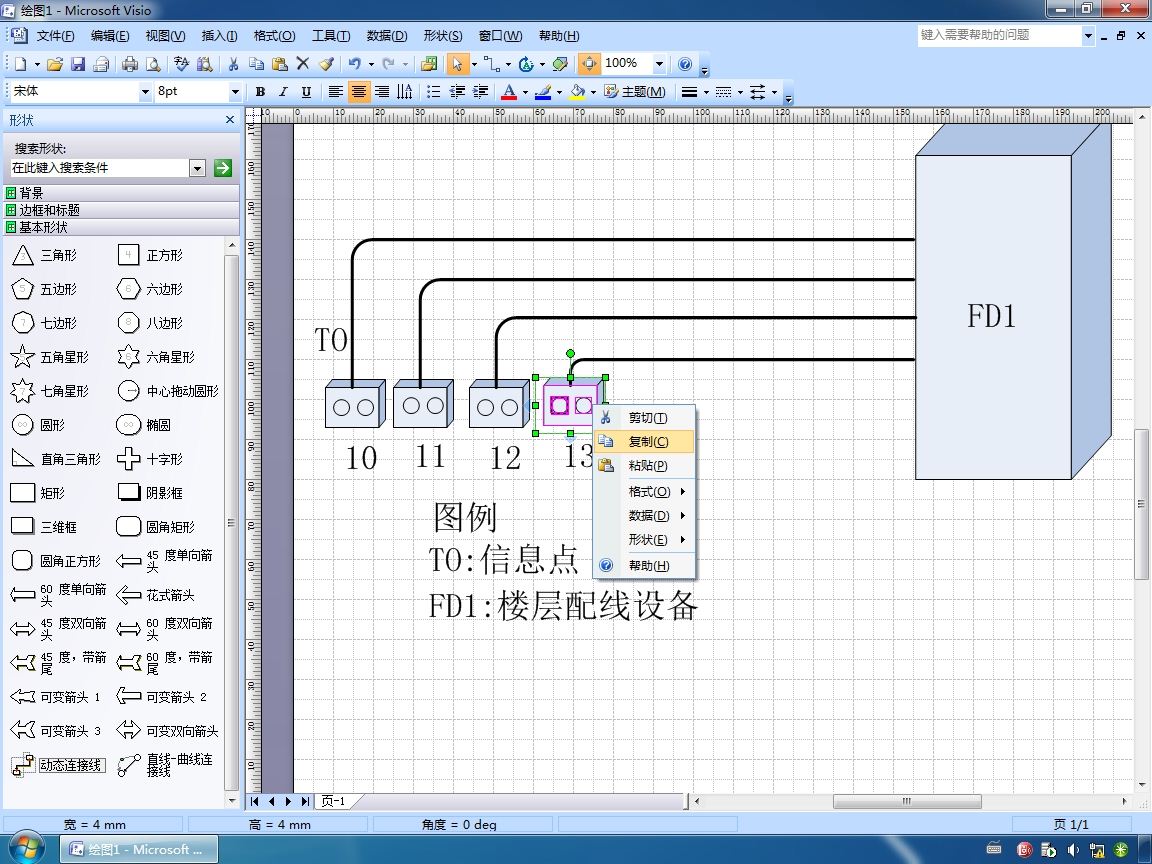Open the font size dropdown showing 8pt
This screenshot has width=1152, height=864.
[x=235, y=92]
